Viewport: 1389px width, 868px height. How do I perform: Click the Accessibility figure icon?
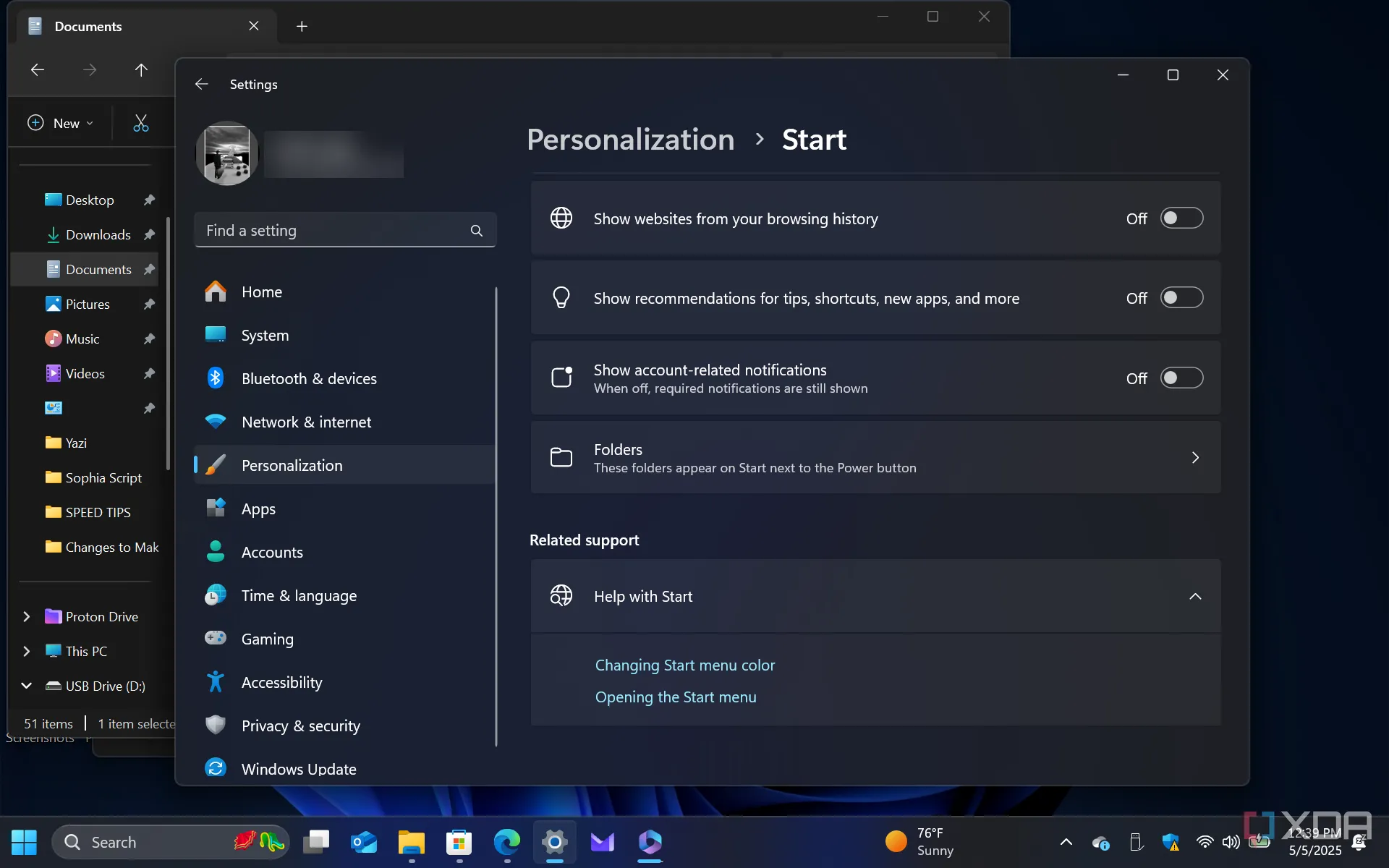(x=216, y=682)
